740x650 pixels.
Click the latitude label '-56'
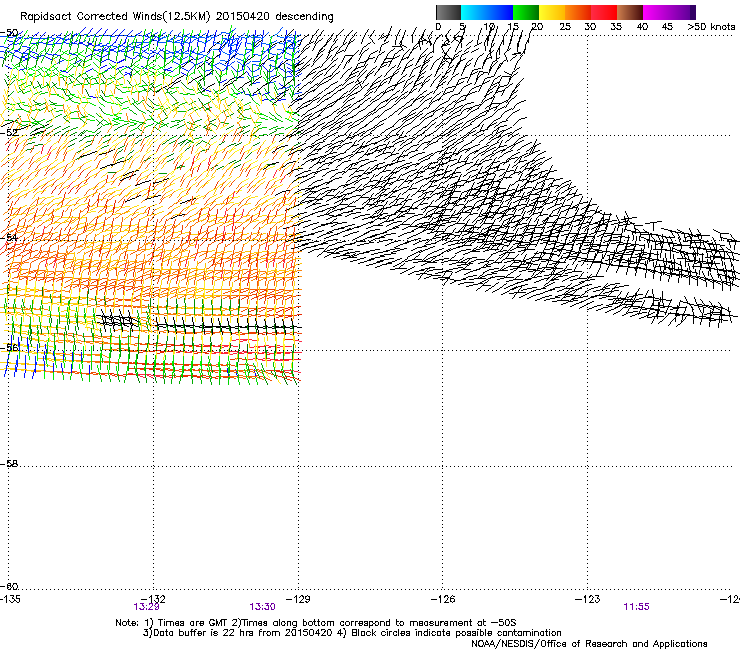coord(9,347)
